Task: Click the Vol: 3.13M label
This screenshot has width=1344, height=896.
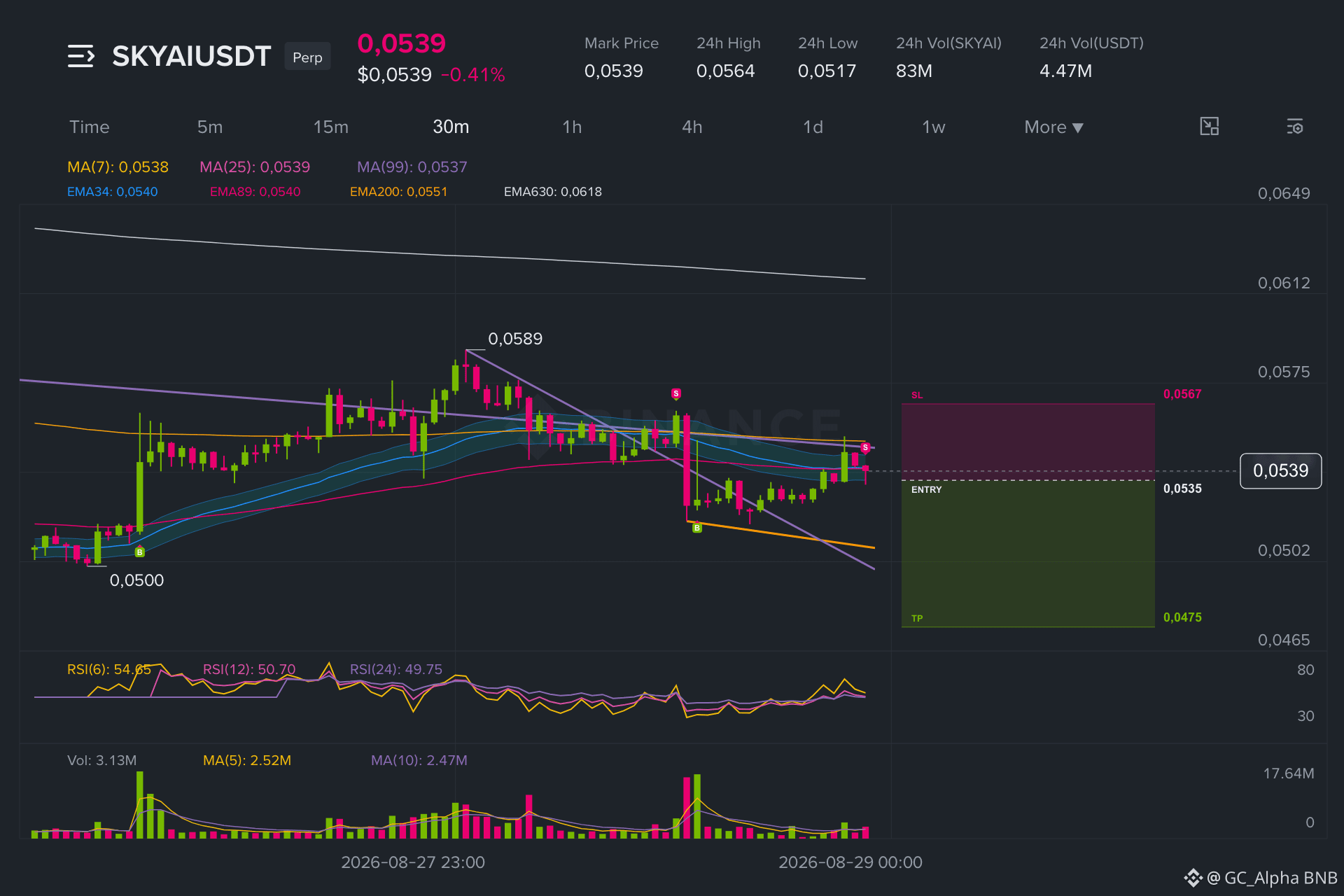Action: 102,760
